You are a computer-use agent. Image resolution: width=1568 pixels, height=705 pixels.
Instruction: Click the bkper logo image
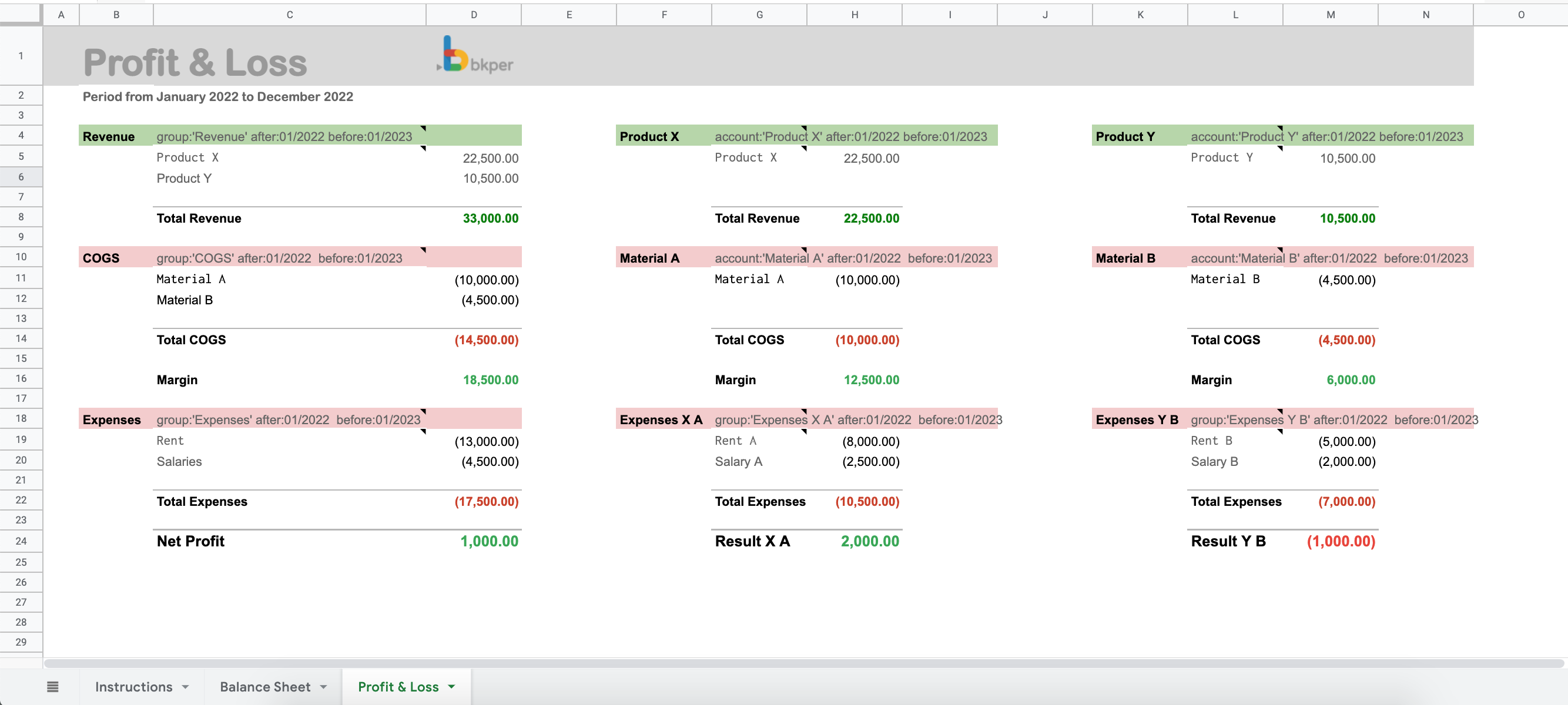(475, 55)
